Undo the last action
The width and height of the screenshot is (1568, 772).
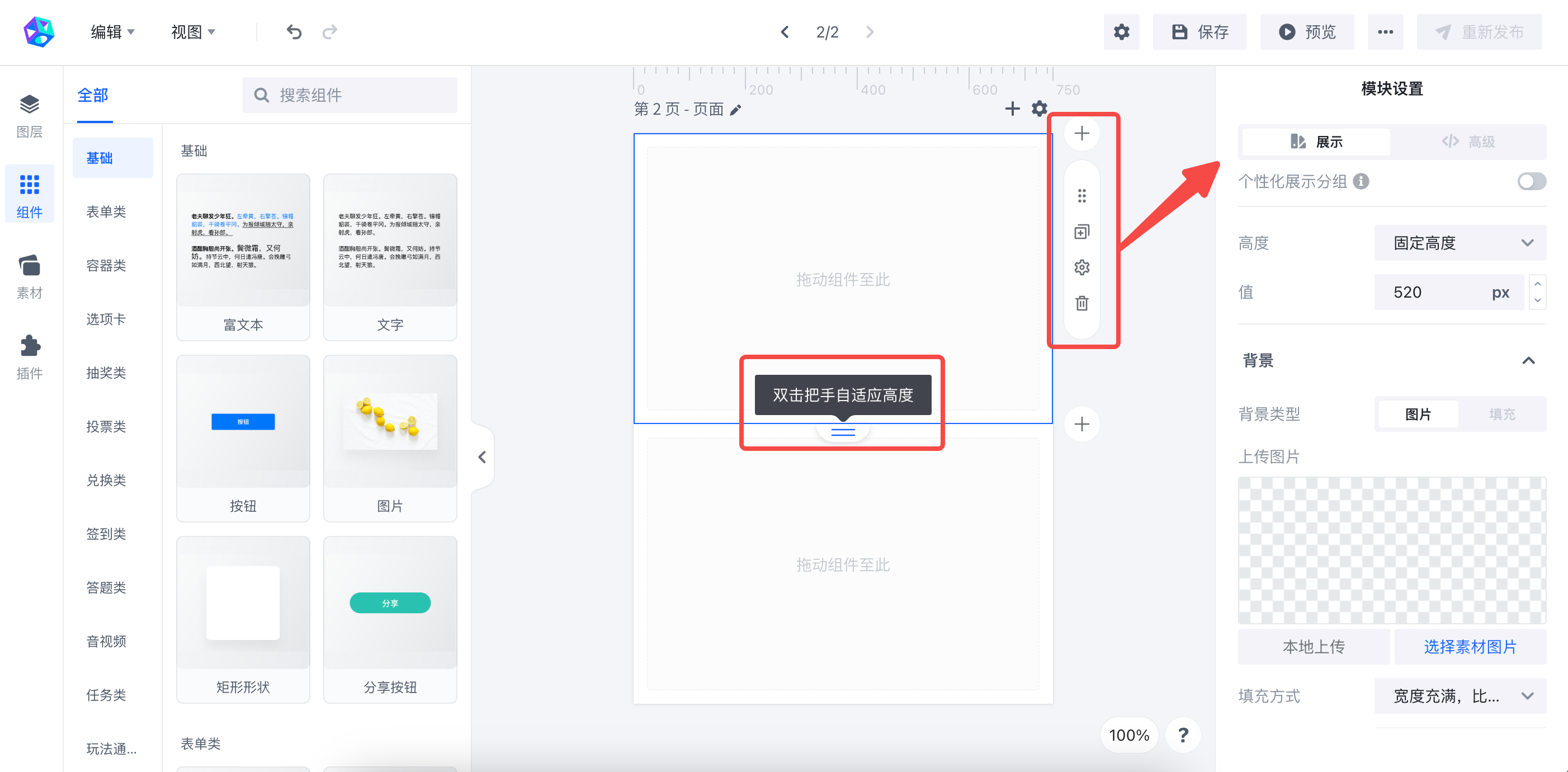294,32
